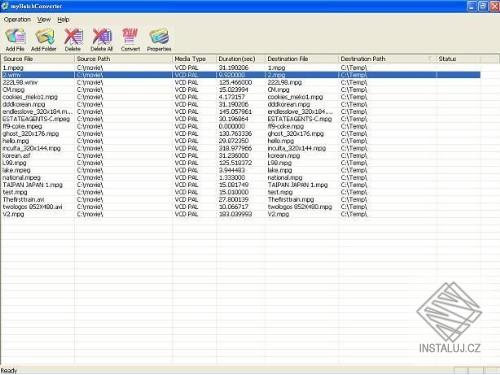Viewport: 500px width, 375px height.
Task: Select the hello.mpg source file
Action: coord(16,141)
